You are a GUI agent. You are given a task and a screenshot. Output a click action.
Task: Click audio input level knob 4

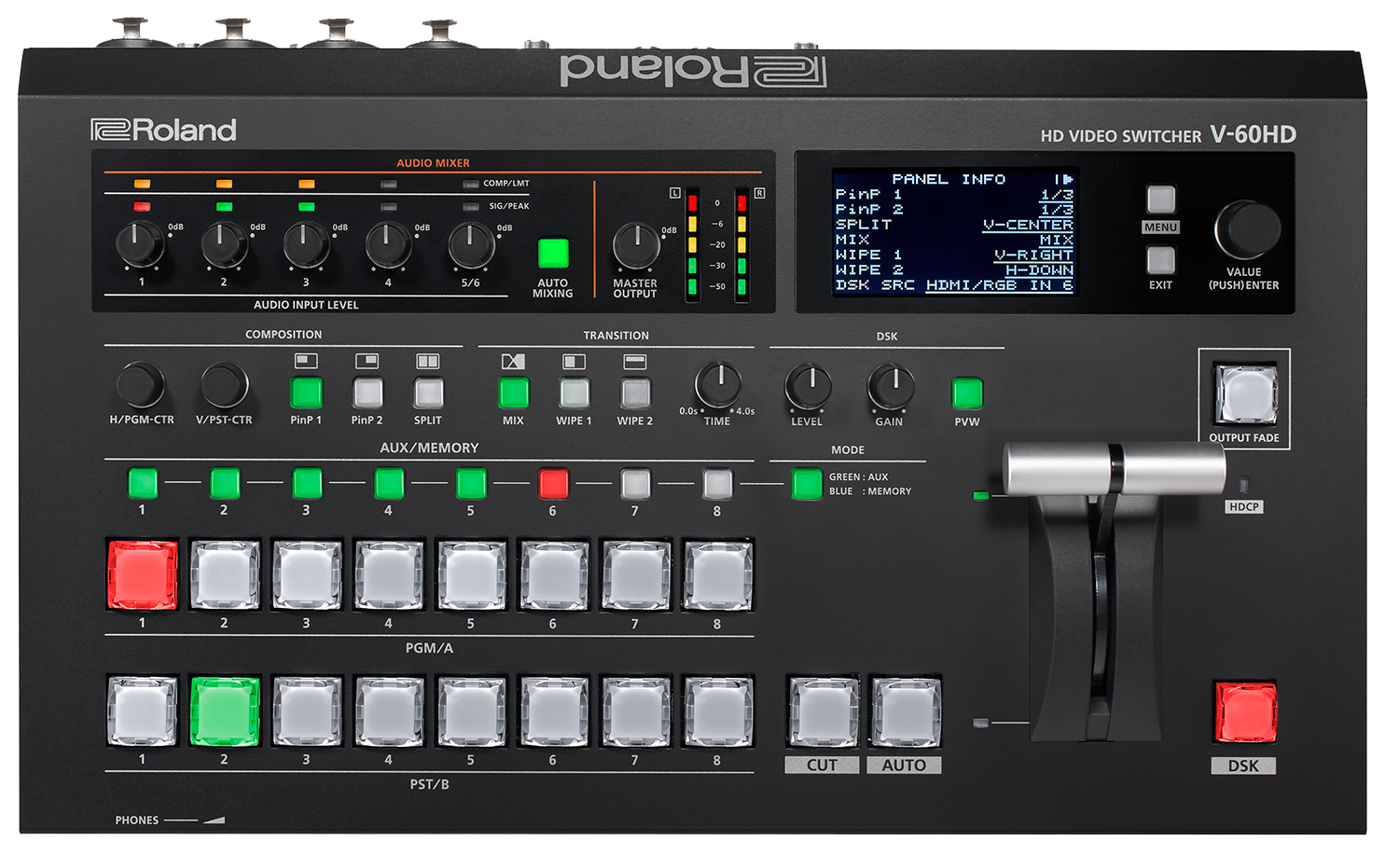(x=388, y=245)
